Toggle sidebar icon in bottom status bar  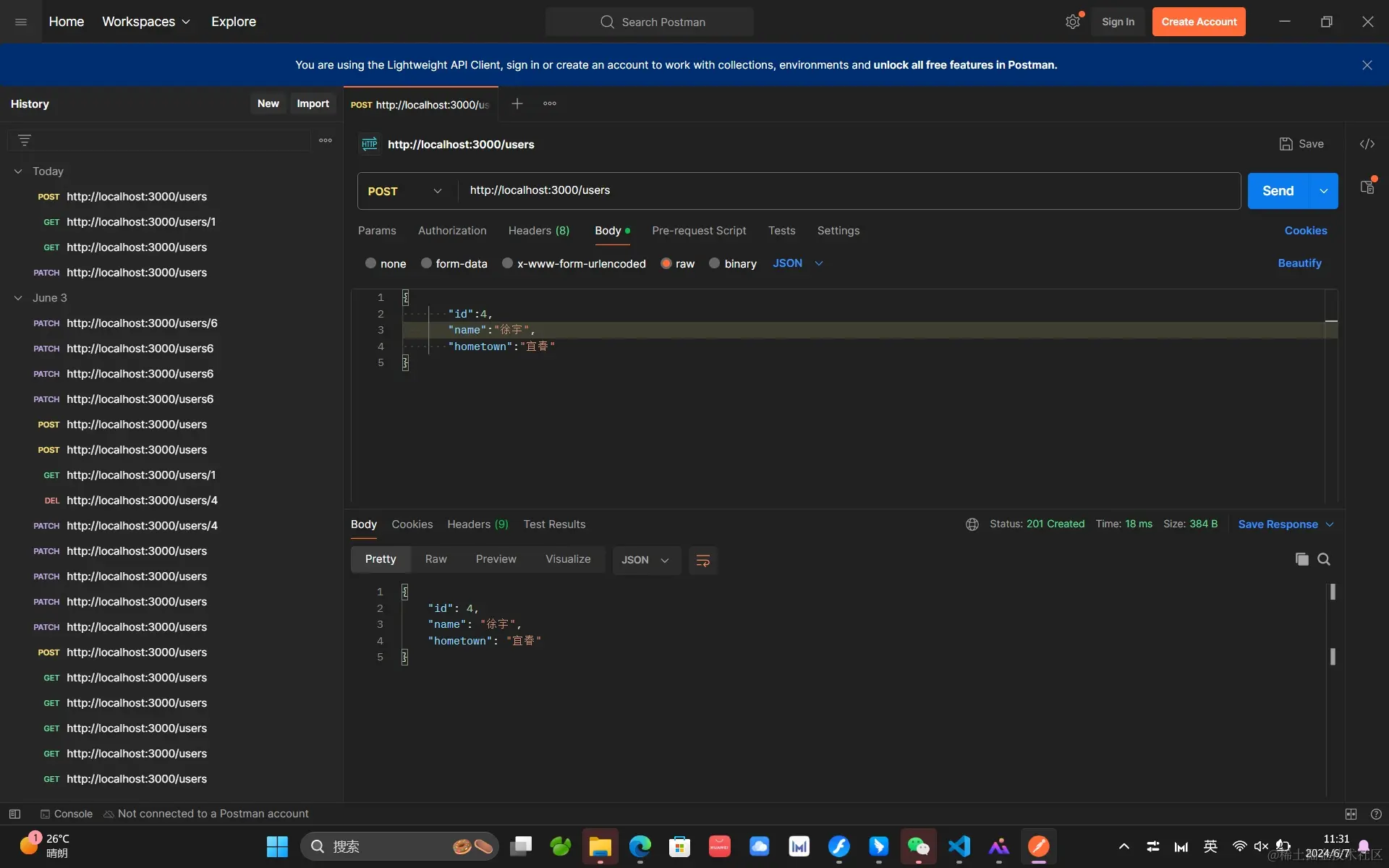[x=14, y=814]
